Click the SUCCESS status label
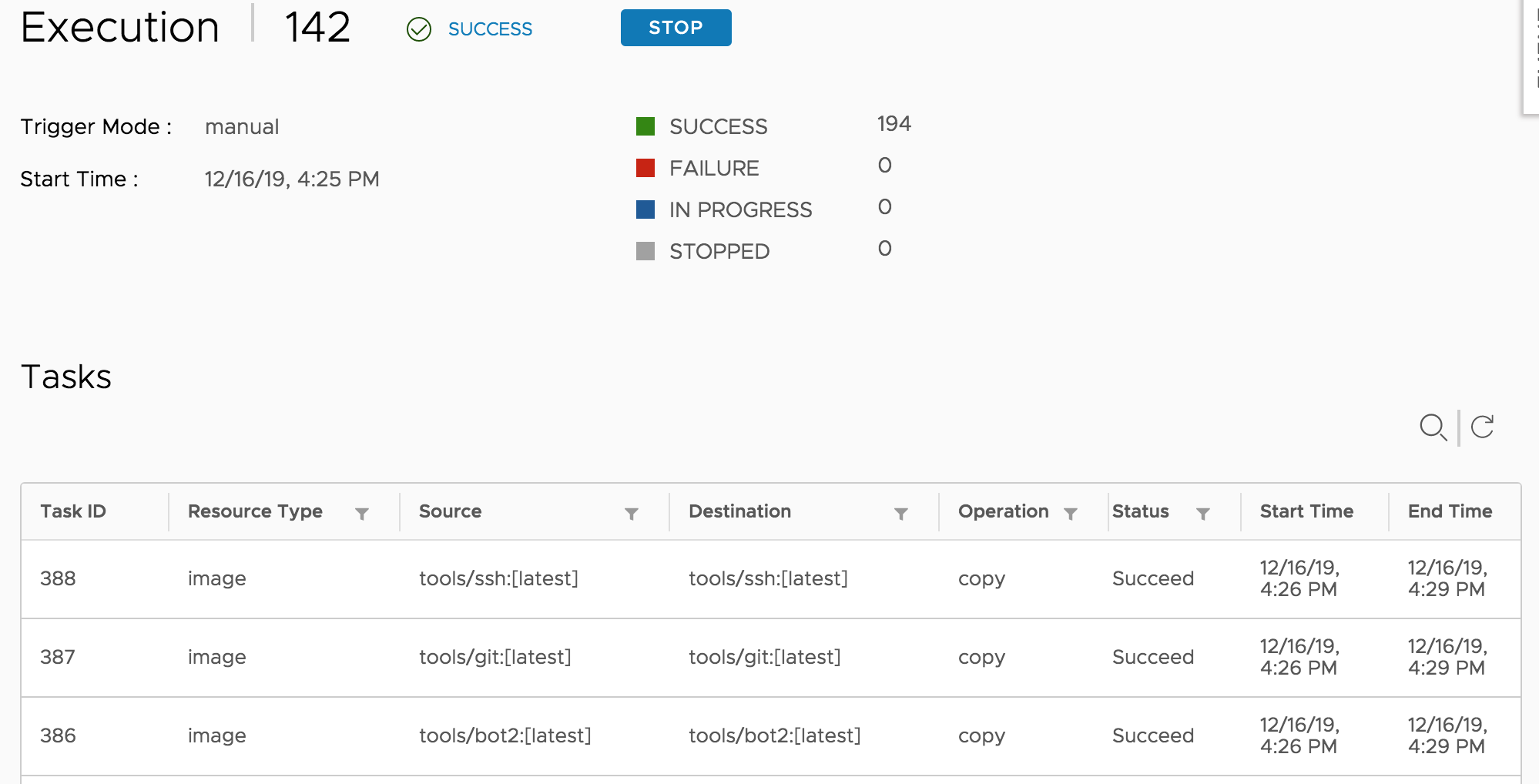1539x784 pixels. (x=490, y=29)
